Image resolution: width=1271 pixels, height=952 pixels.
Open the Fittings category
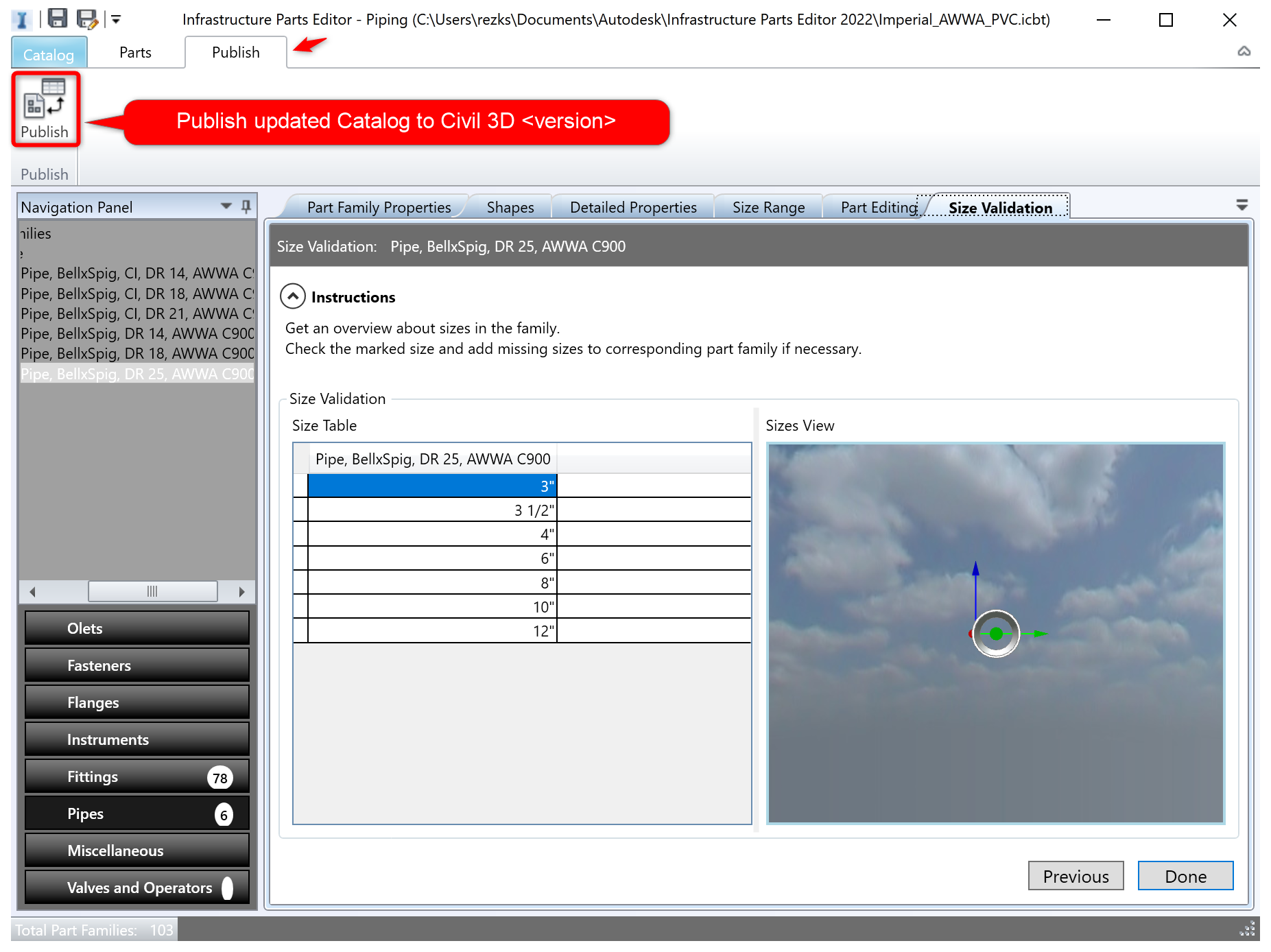(137, 776)
